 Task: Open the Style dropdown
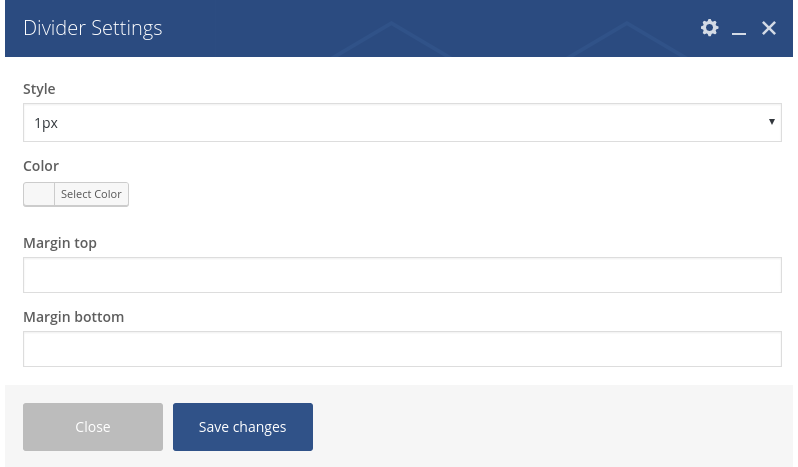click(x=400, y=122)
